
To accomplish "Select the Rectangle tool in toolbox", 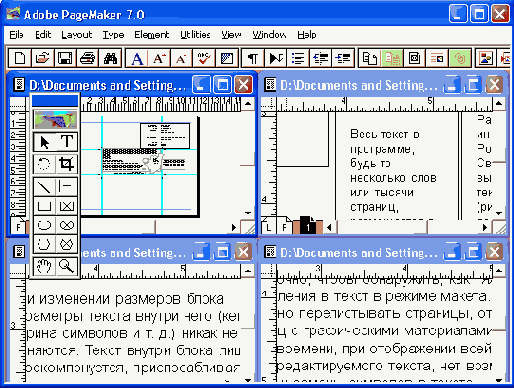I will 44,206.
